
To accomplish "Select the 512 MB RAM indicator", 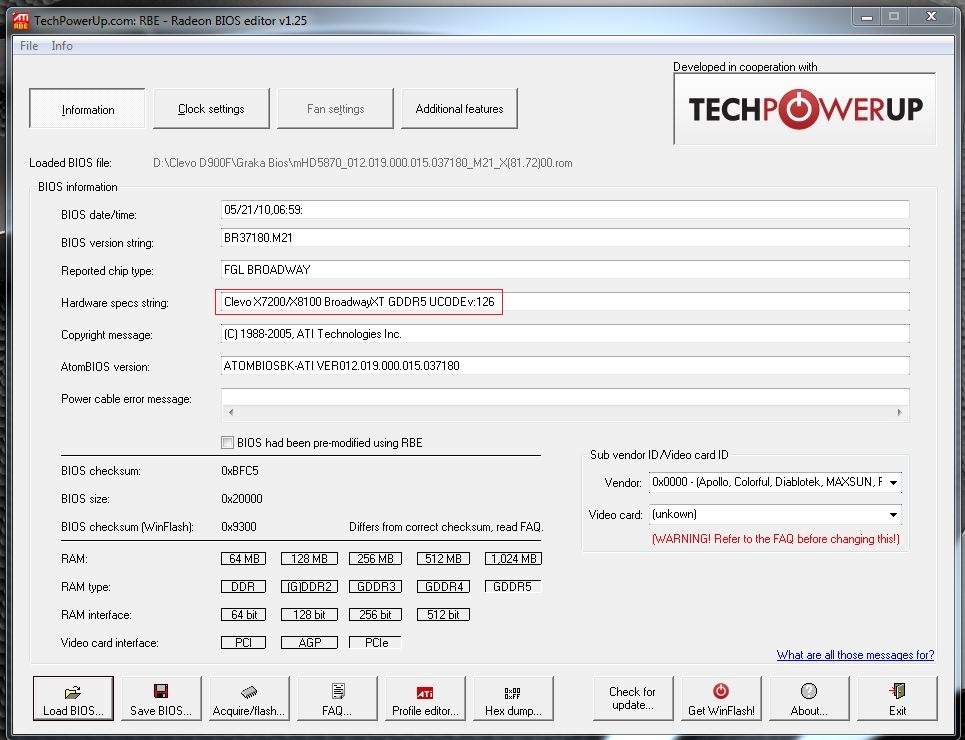I will tap(443, 558).
